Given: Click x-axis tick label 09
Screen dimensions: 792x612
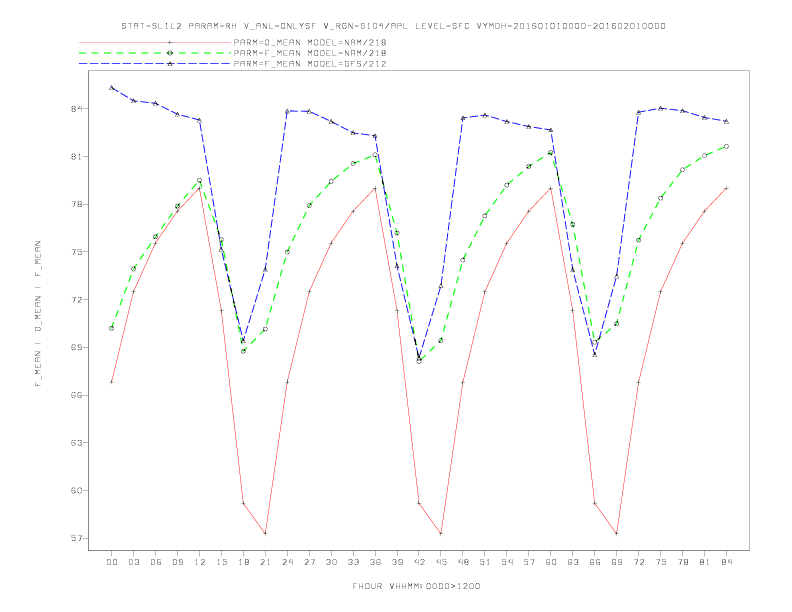Looking at the screenshot, I should [x=177, y=562].
